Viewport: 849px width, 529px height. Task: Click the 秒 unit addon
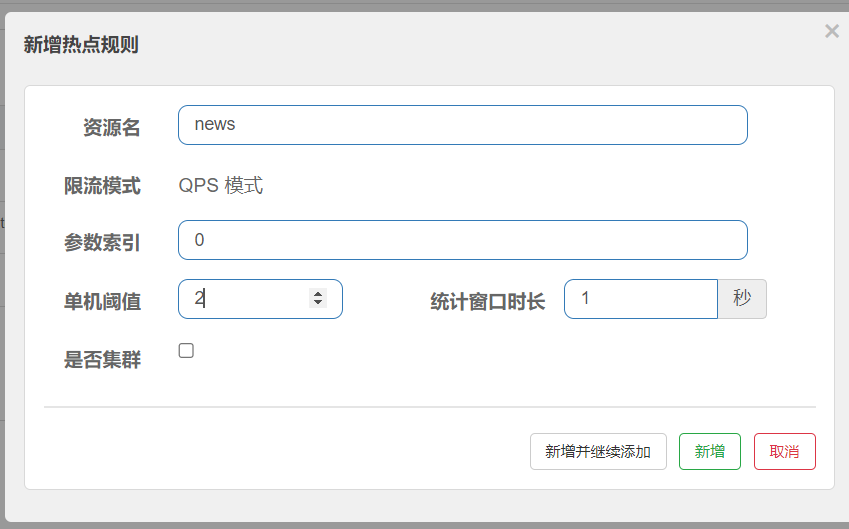click(x=742, y=299)
